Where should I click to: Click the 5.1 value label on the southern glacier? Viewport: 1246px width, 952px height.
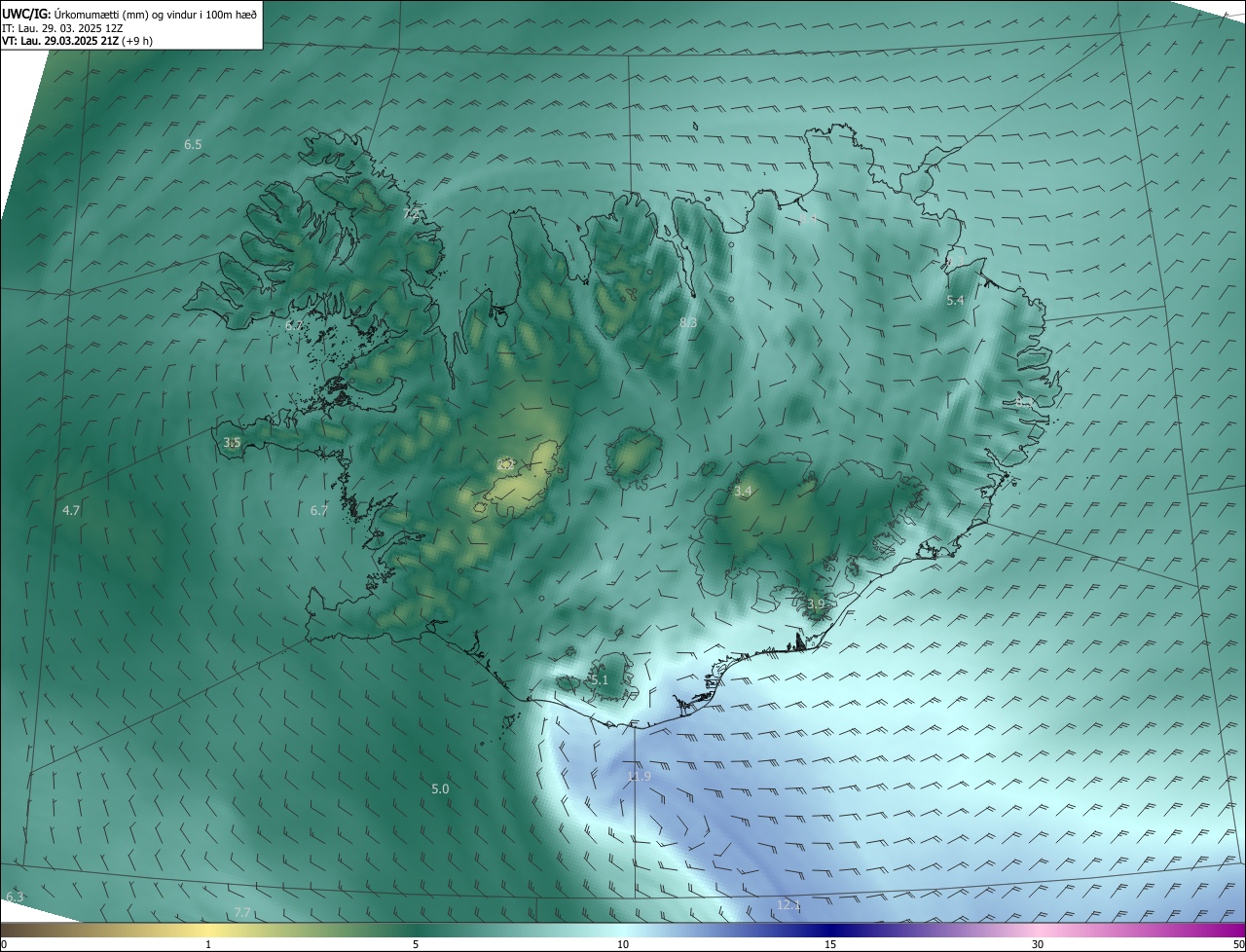click(599, 680)
